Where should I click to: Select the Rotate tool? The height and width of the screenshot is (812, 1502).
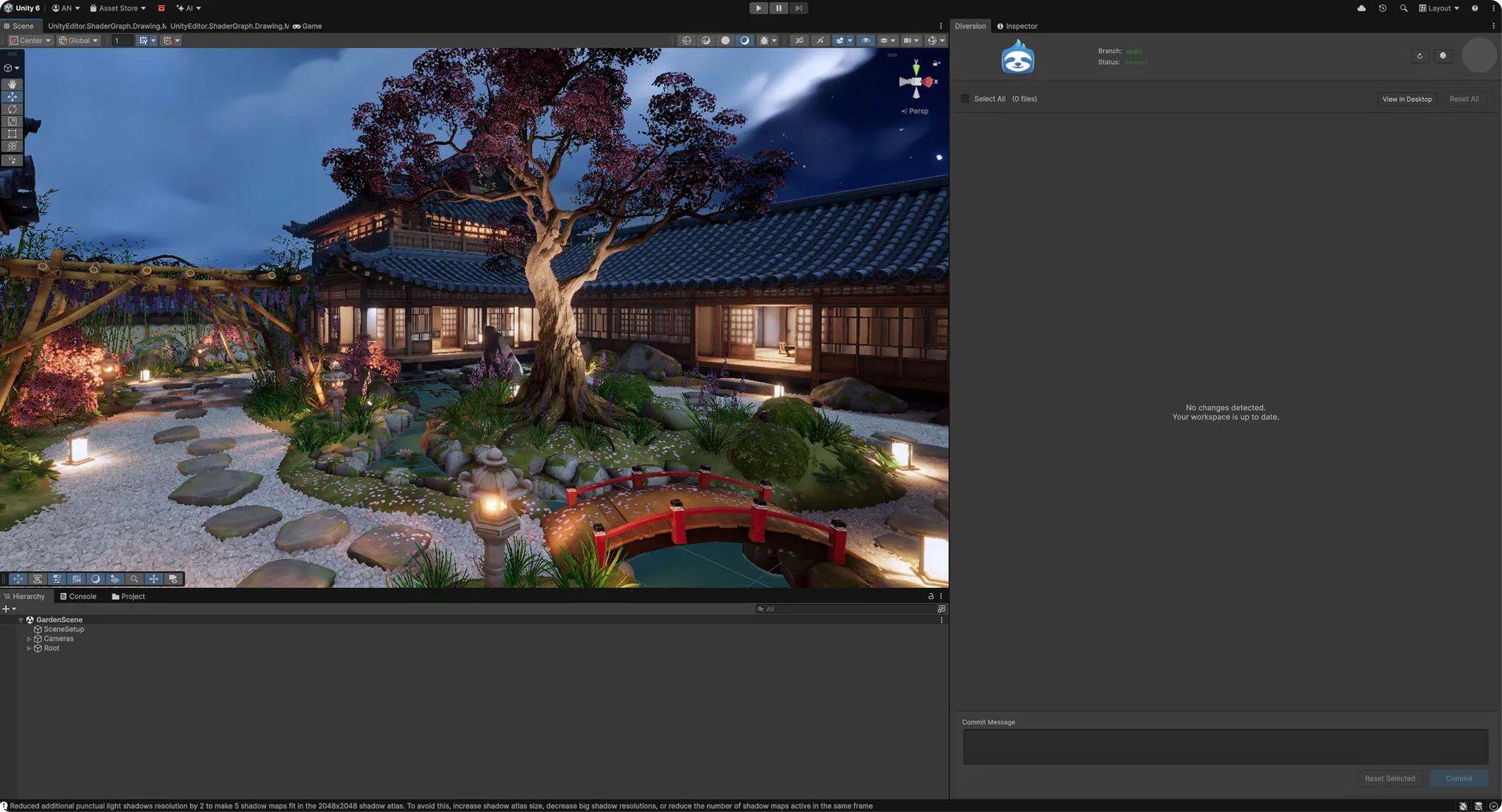pyautogui.click(x=12, y=109)
